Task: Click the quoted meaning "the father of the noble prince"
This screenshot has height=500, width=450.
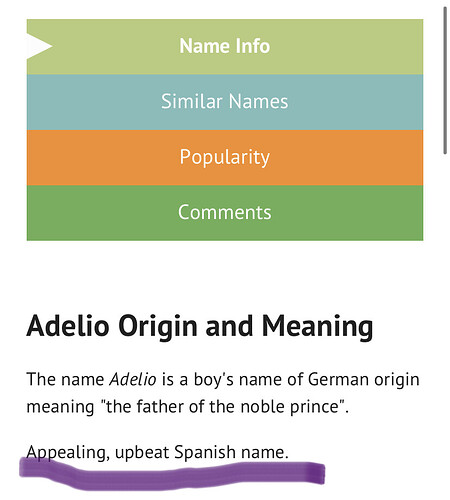Action: (x=223, y=407)
